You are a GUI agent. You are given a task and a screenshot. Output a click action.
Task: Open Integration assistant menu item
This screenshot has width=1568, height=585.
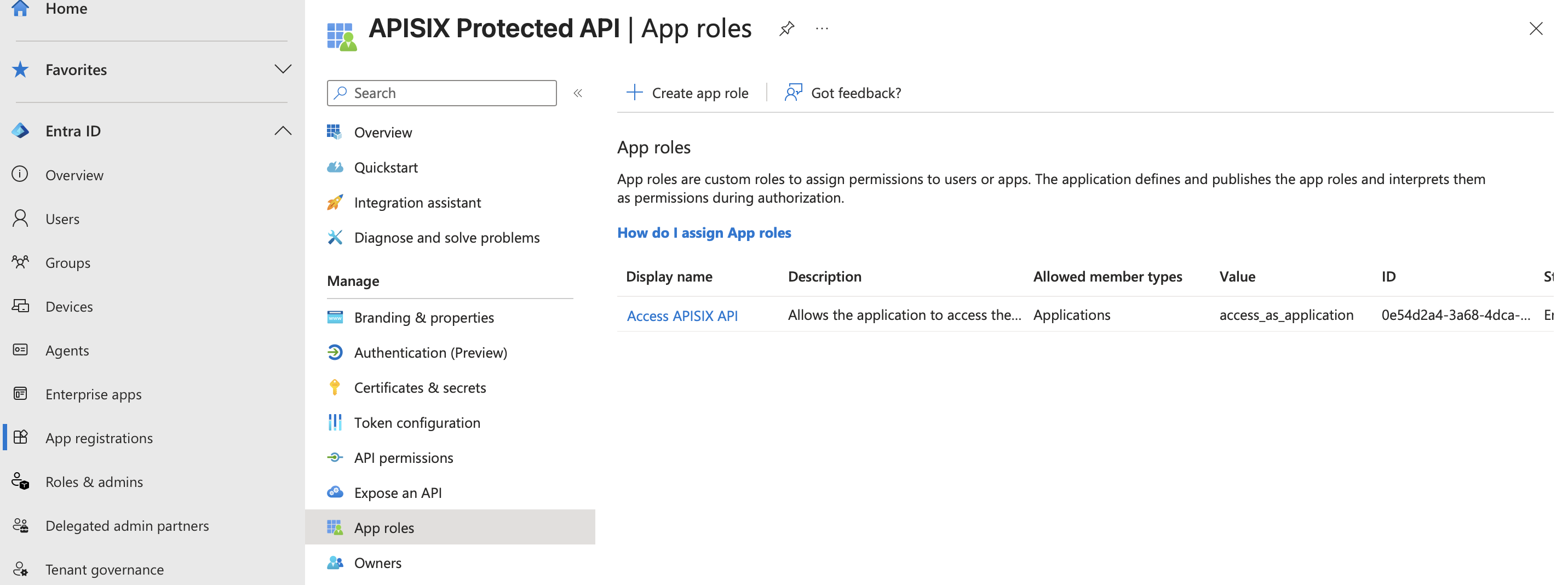[417, 203]
